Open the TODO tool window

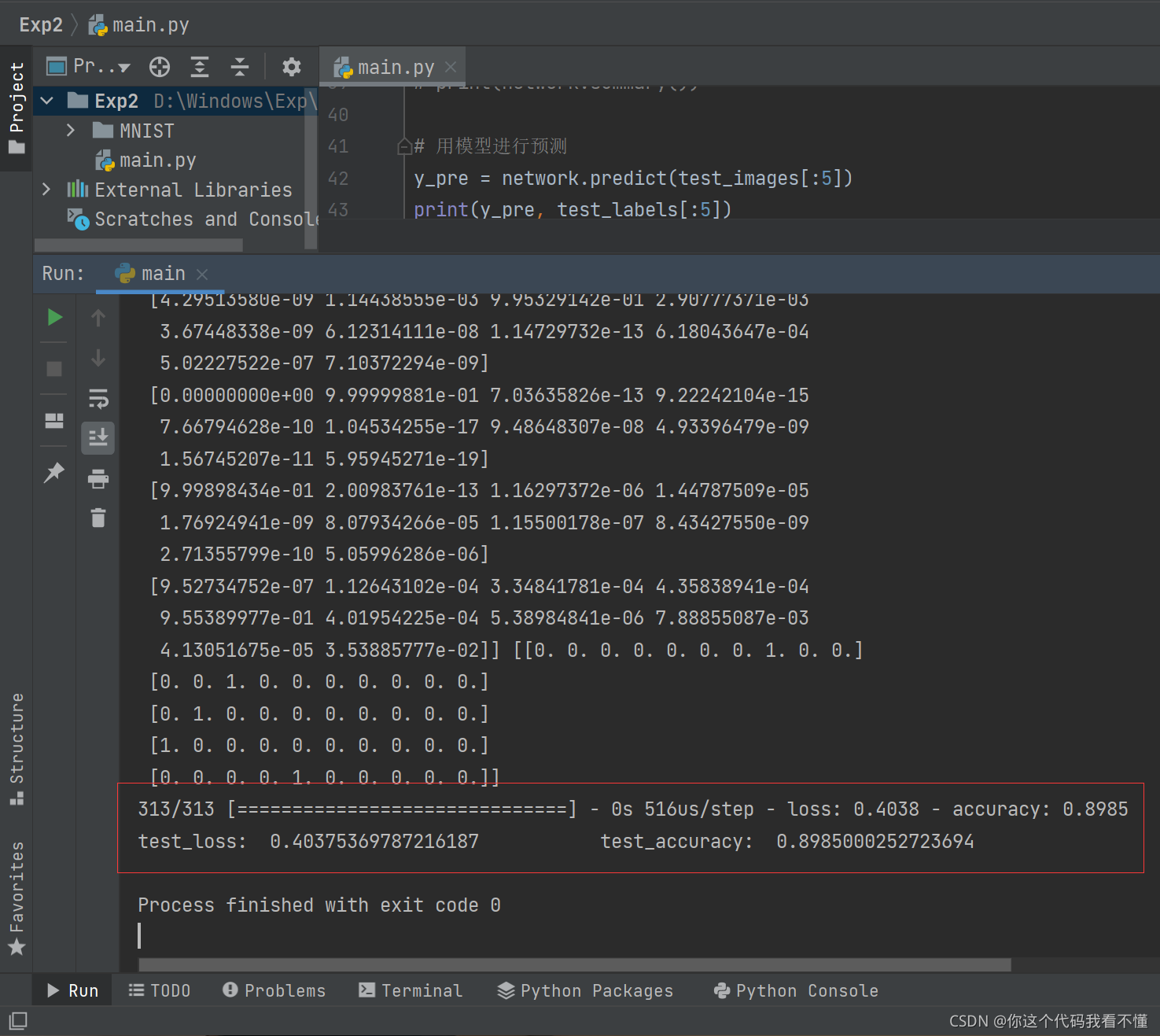pos(160,990)
